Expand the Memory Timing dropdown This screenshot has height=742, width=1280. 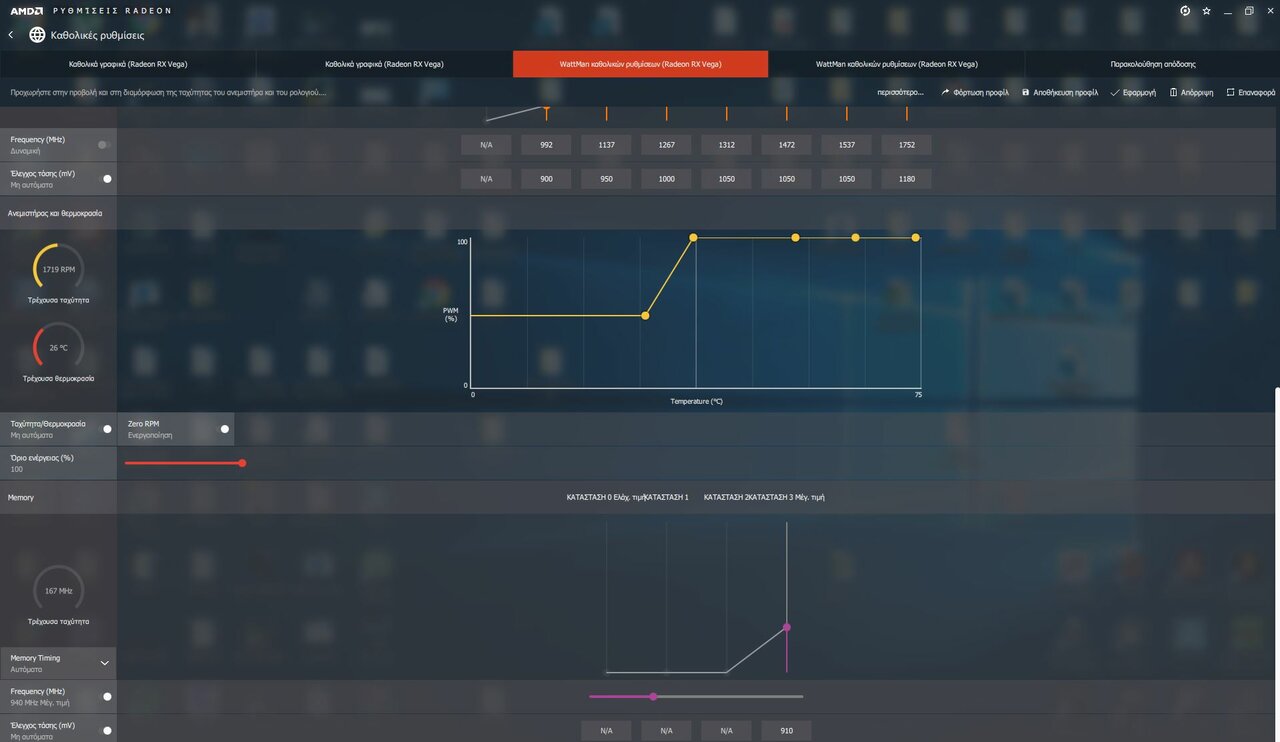(x=105, y=663)
